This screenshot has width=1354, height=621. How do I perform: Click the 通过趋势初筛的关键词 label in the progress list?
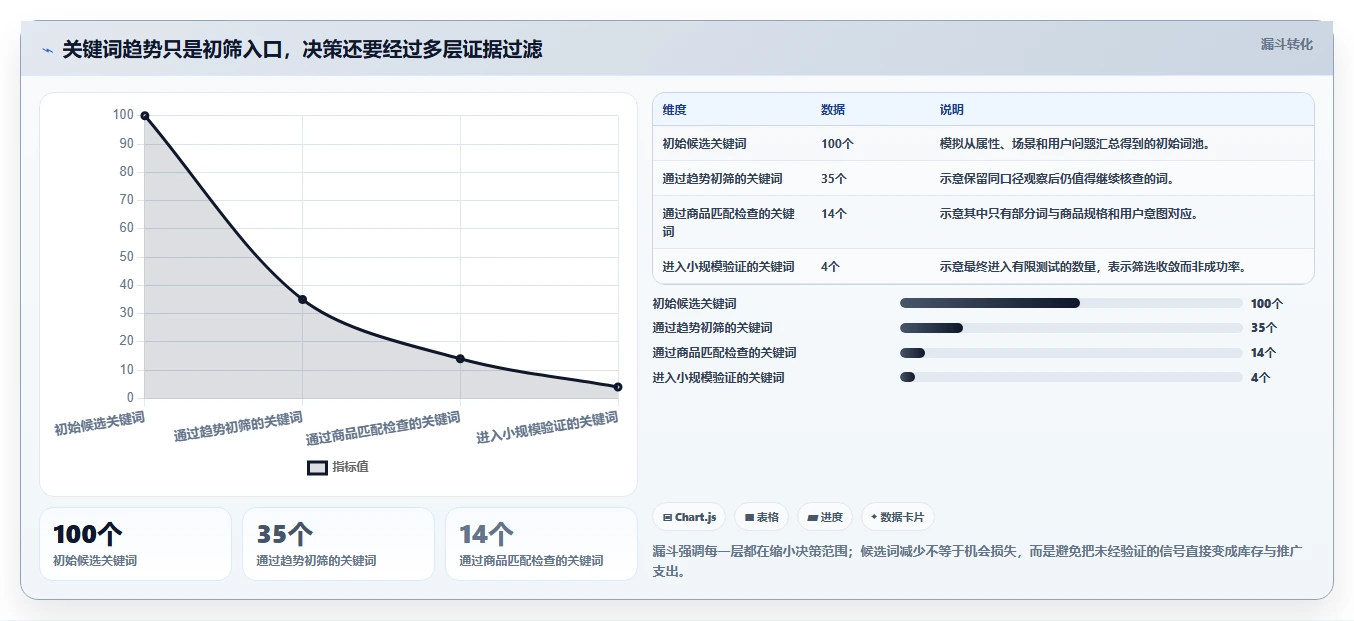point(712,328)
